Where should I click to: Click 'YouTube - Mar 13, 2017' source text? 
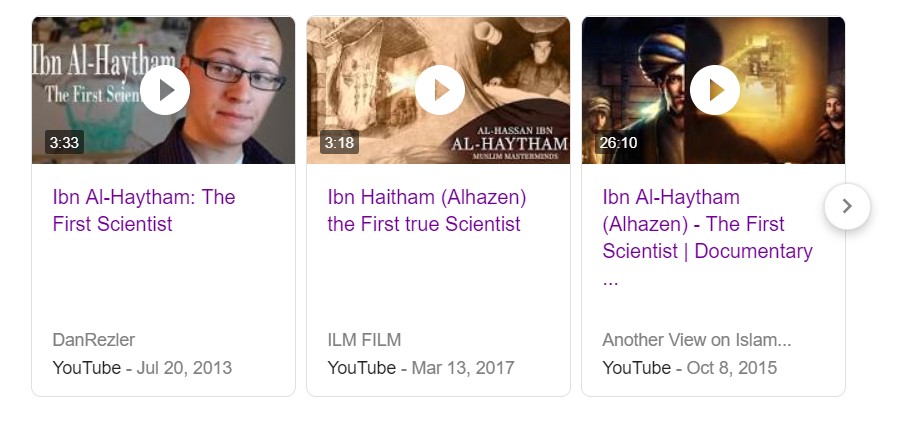tap(420, 368)
